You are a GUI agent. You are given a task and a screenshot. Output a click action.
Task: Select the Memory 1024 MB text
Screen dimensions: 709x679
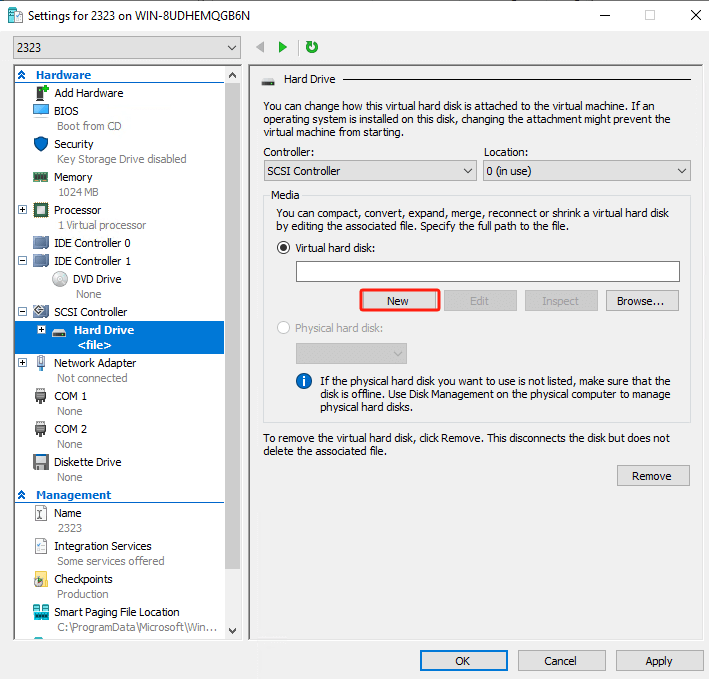point(78,192)
